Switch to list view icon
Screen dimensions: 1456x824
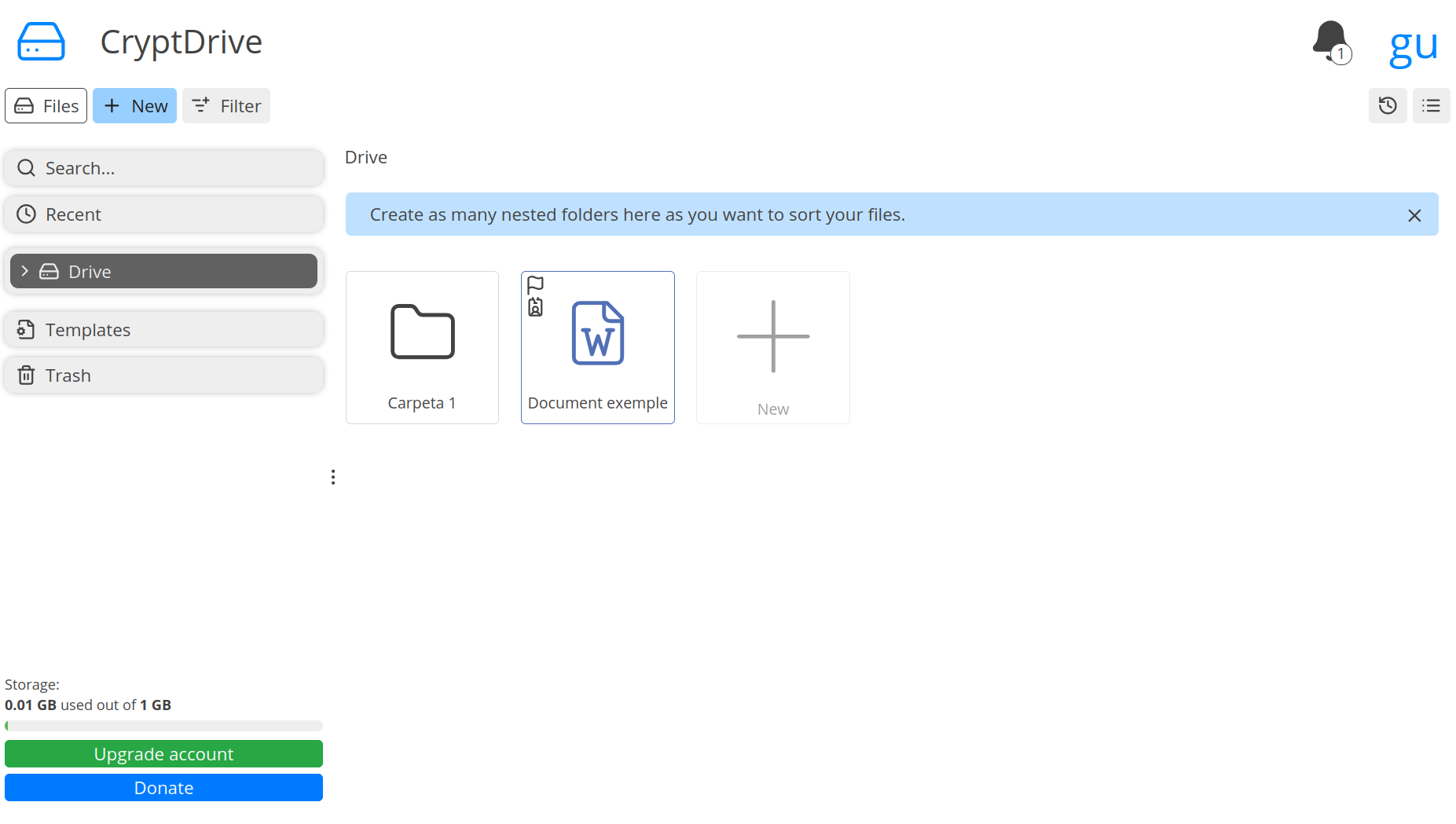(1431, 105)
